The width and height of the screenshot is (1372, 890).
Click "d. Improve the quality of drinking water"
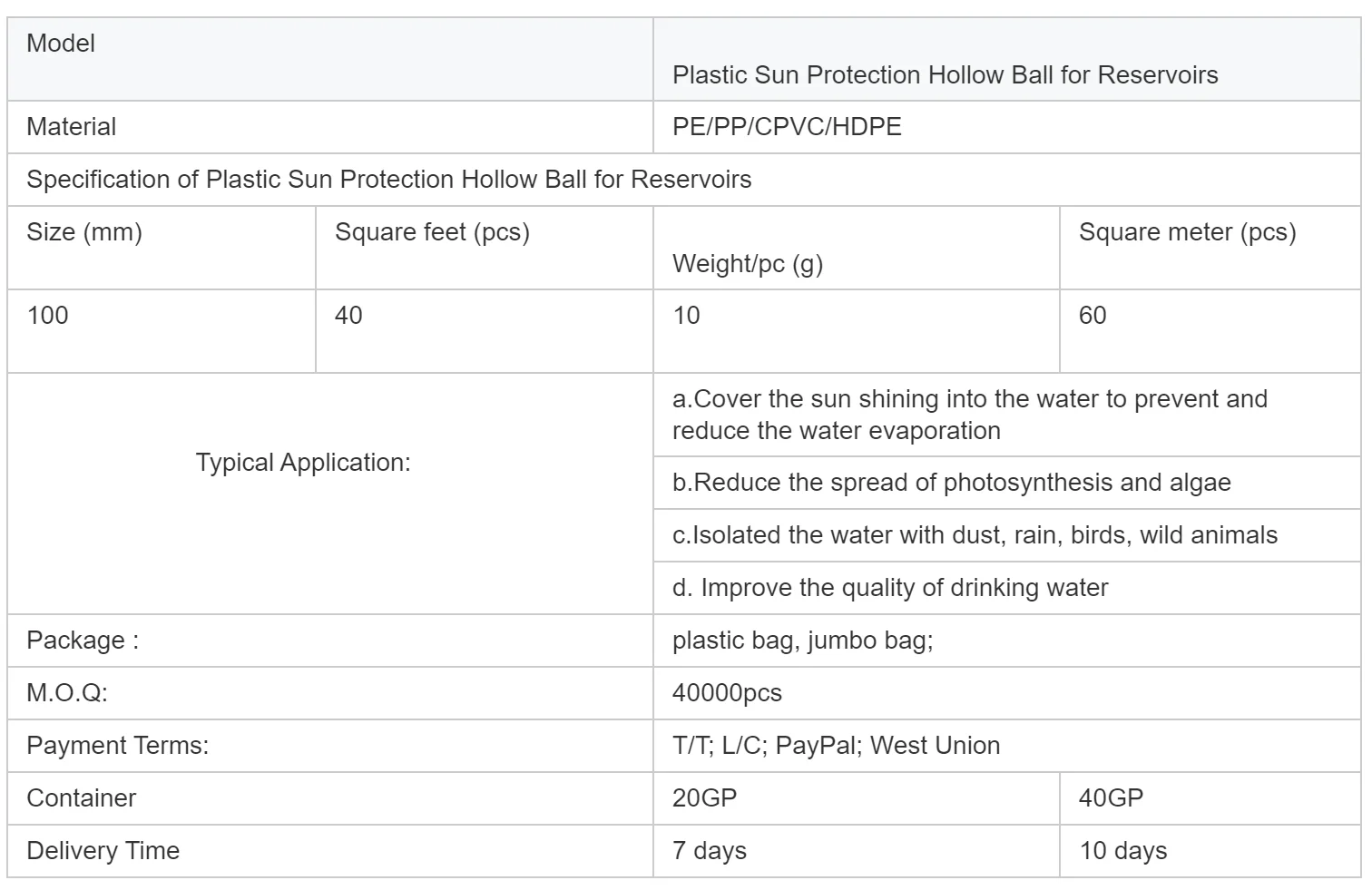point(890,588)
